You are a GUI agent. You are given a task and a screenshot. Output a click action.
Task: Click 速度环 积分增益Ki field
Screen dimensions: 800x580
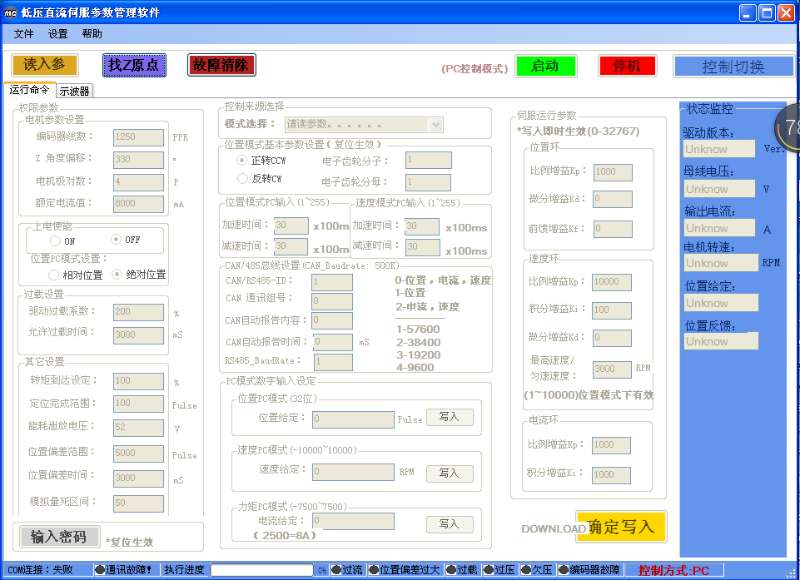(x=612, y=310)
